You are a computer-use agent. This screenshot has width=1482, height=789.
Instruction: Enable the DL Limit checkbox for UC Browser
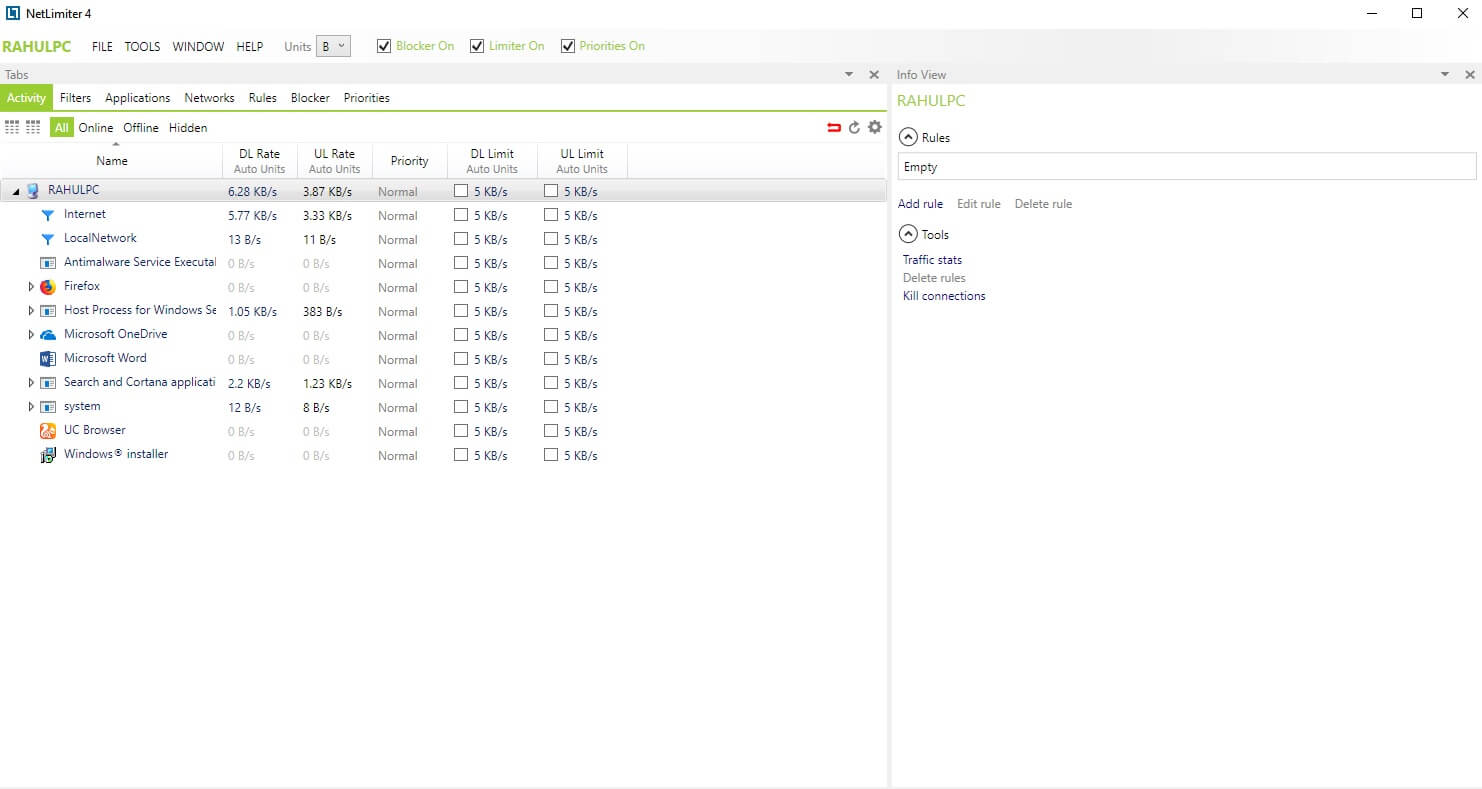[x=461, y=430]
